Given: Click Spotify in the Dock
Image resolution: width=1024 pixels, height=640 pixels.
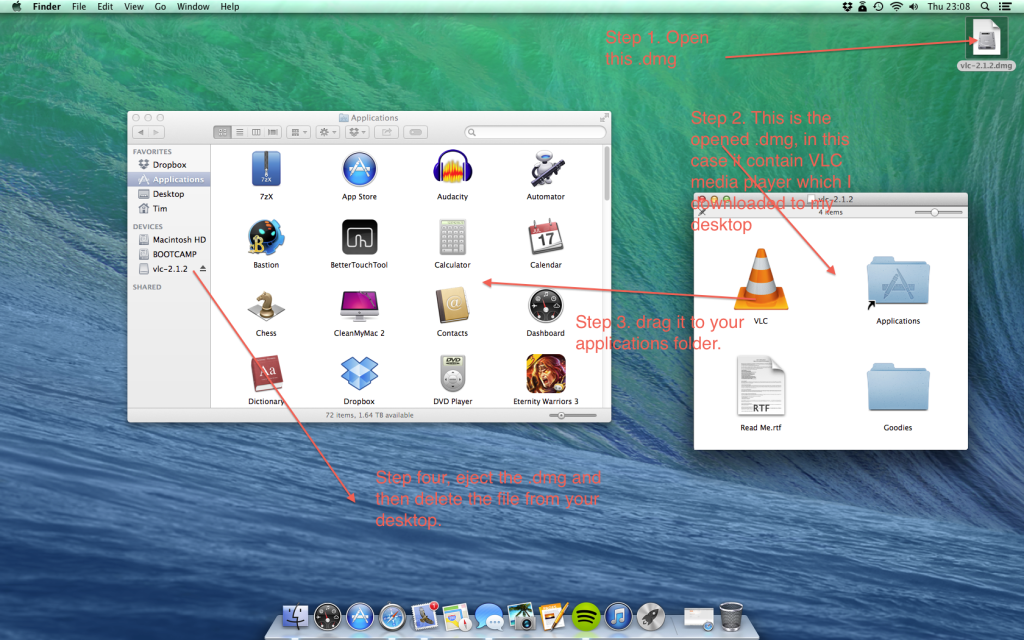Looking at the screenshot, I should (x=586, y=616).
